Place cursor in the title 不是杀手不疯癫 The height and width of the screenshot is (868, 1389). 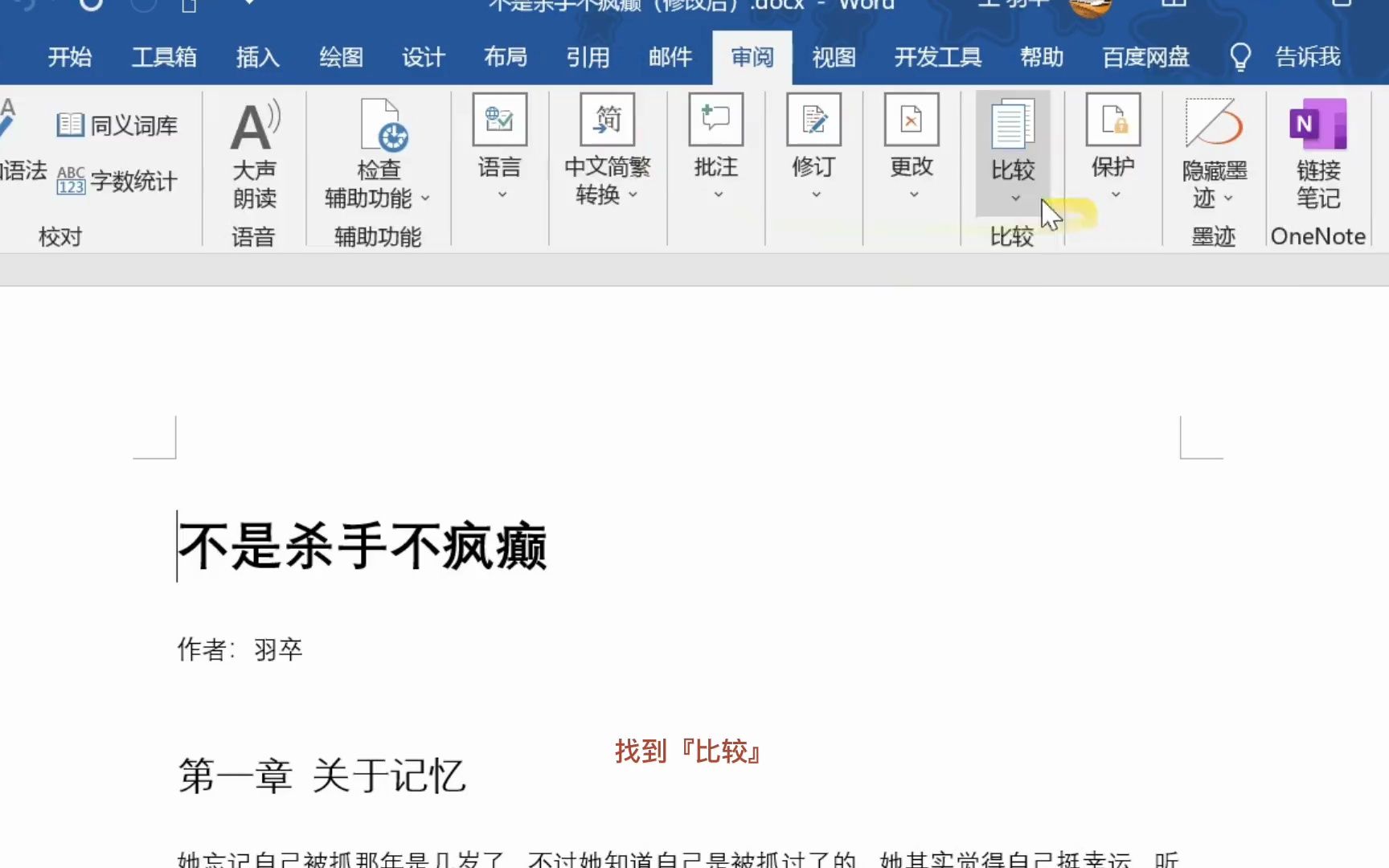[362, 545]
